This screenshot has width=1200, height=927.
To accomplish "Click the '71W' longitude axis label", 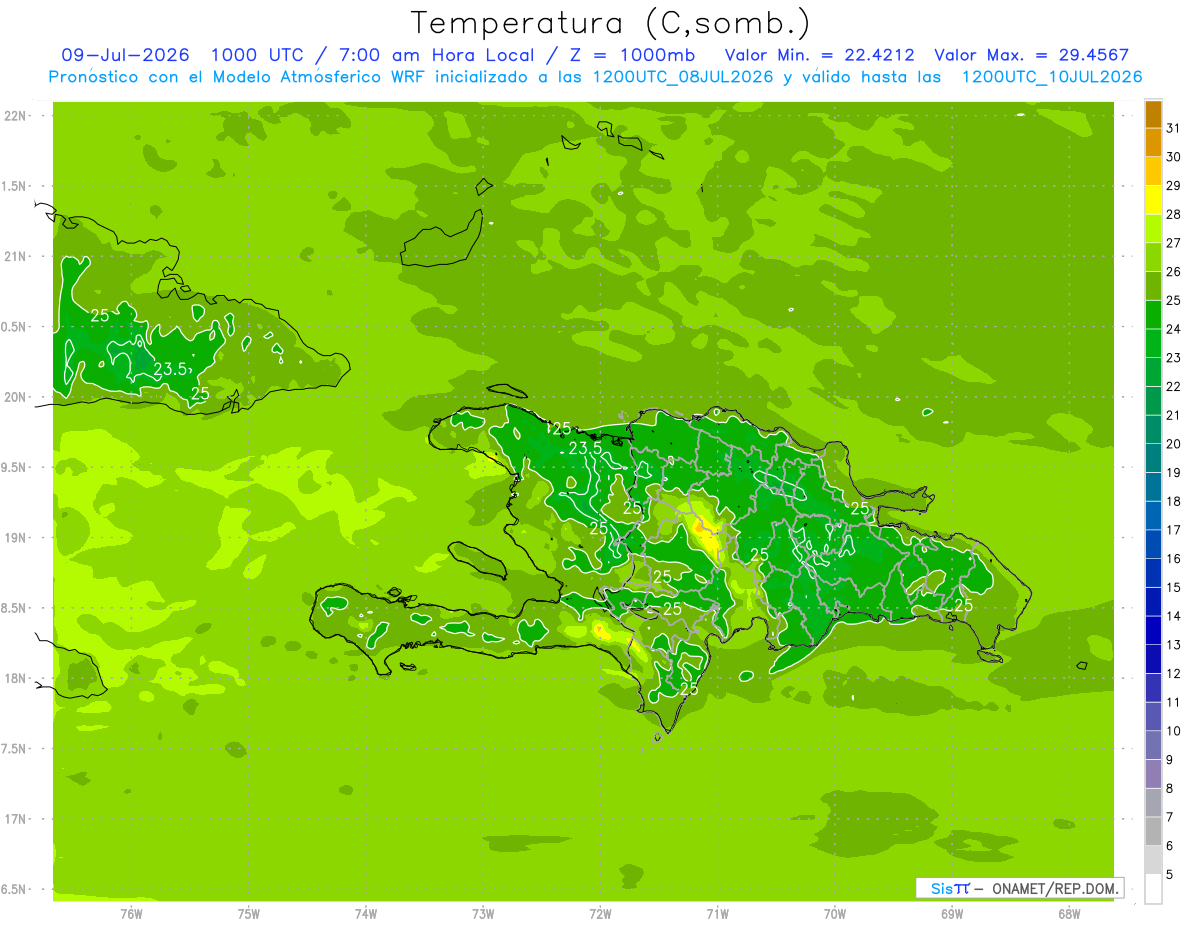I will 717,913.
